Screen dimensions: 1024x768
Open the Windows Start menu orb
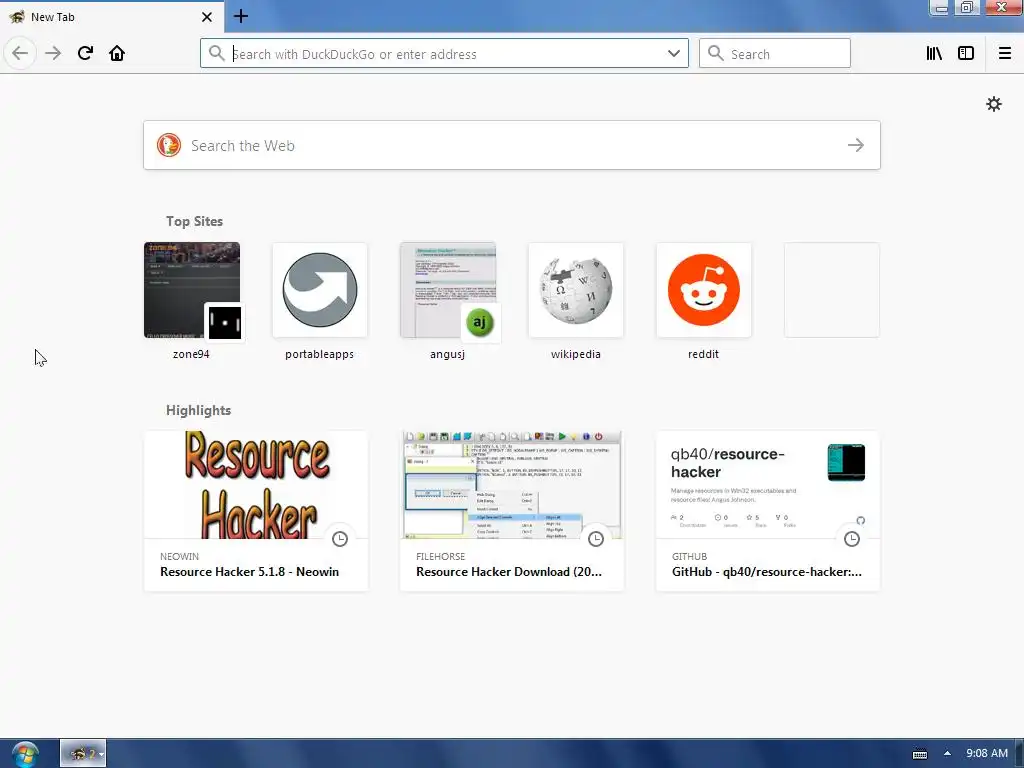click(x=25, y=754)
